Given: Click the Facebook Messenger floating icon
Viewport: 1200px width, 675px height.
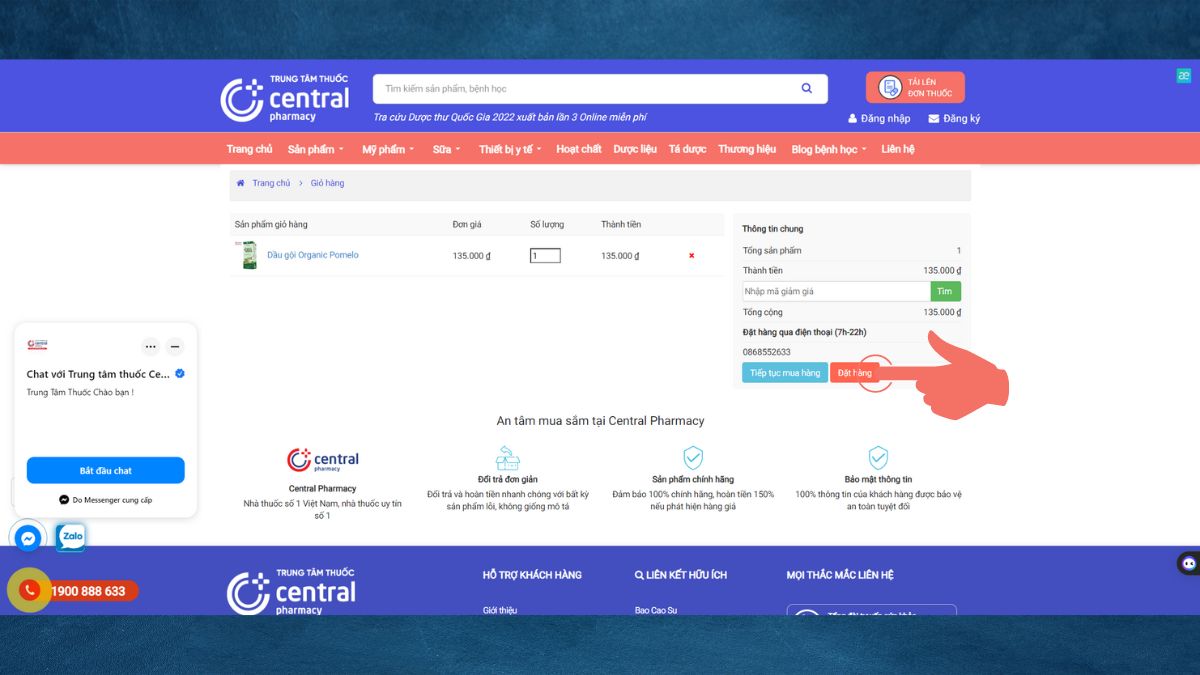Looking at the screenshot, I should point(29,538).
